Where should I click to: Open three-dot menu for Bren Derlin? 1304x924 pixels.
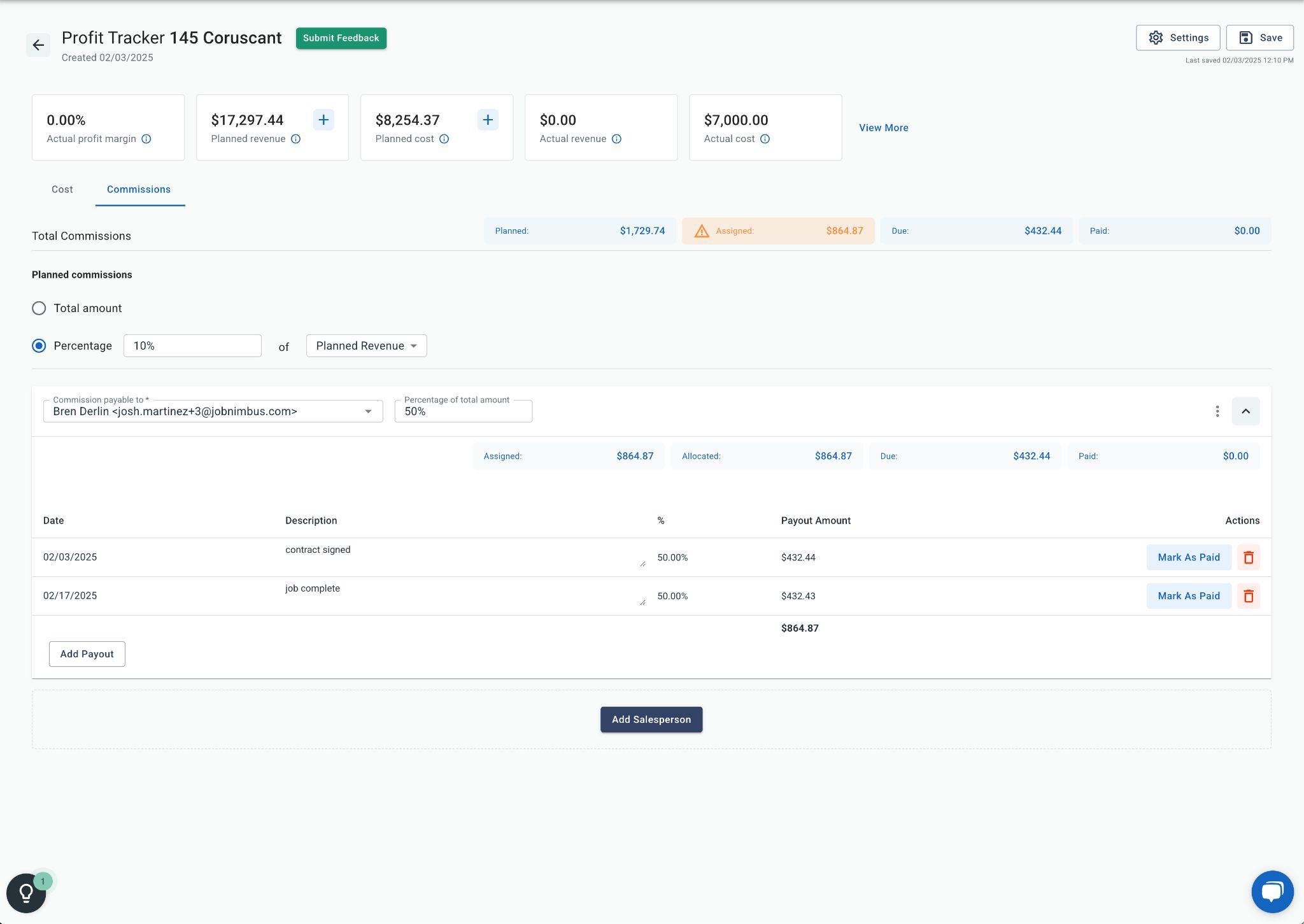[x=1217, y=411]
